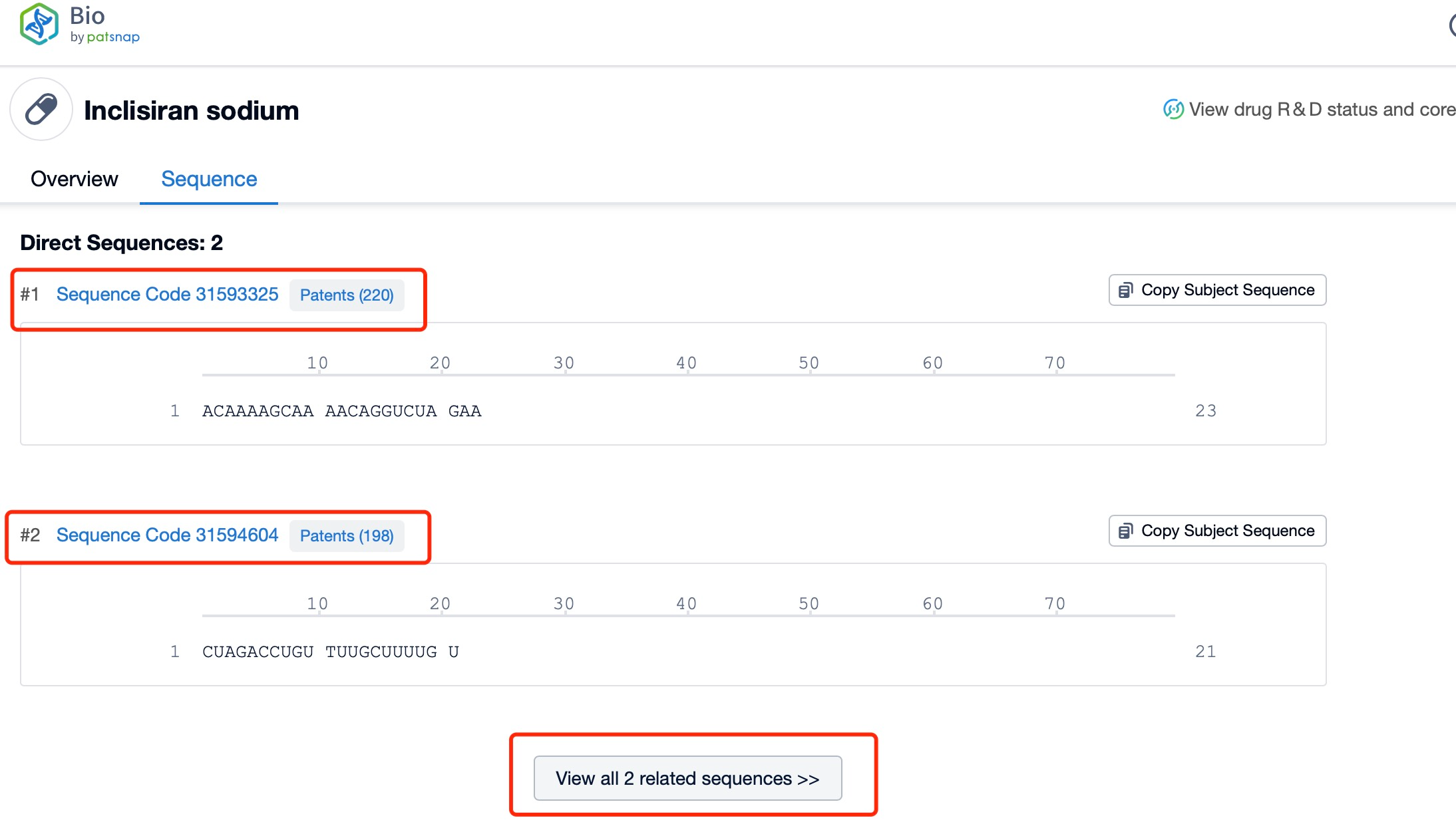Open Sequence Code 31594604 link
Image resolution: width=1456 pixels, height=834 pixels.
167,535
